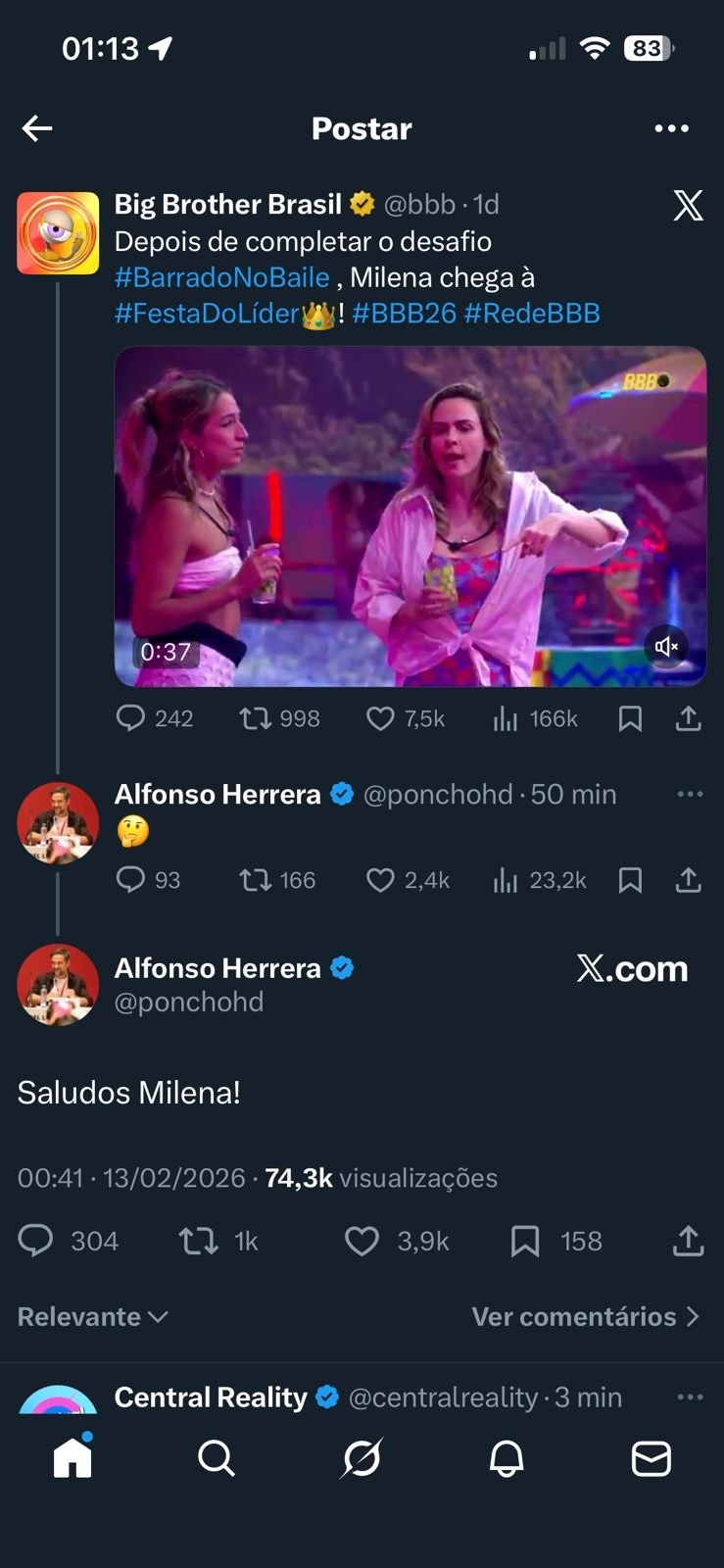Expand the Relevante sort dropdown
Screen dimensions: 724x1568
(93, 1316)
